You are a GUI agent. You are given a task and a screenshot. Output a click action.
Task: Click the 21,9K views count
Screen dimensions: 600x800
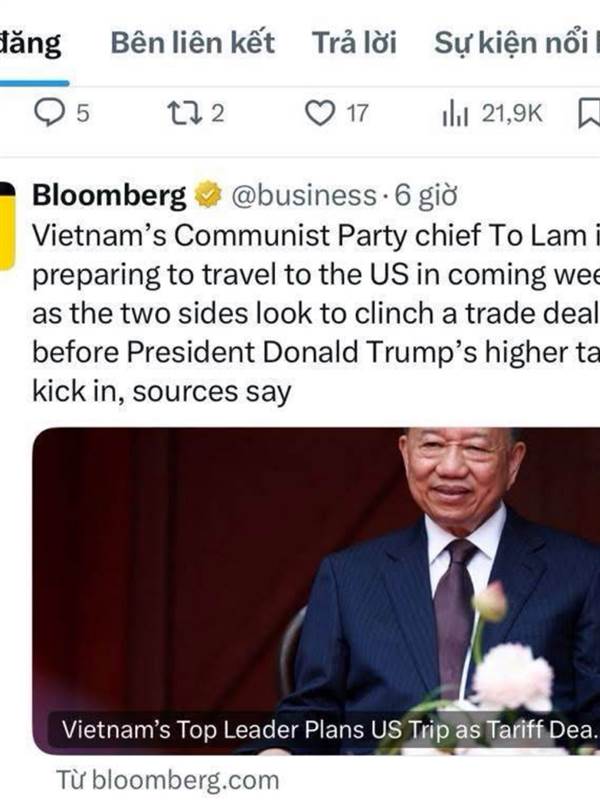pyautogui.click(x=512, y=113)
